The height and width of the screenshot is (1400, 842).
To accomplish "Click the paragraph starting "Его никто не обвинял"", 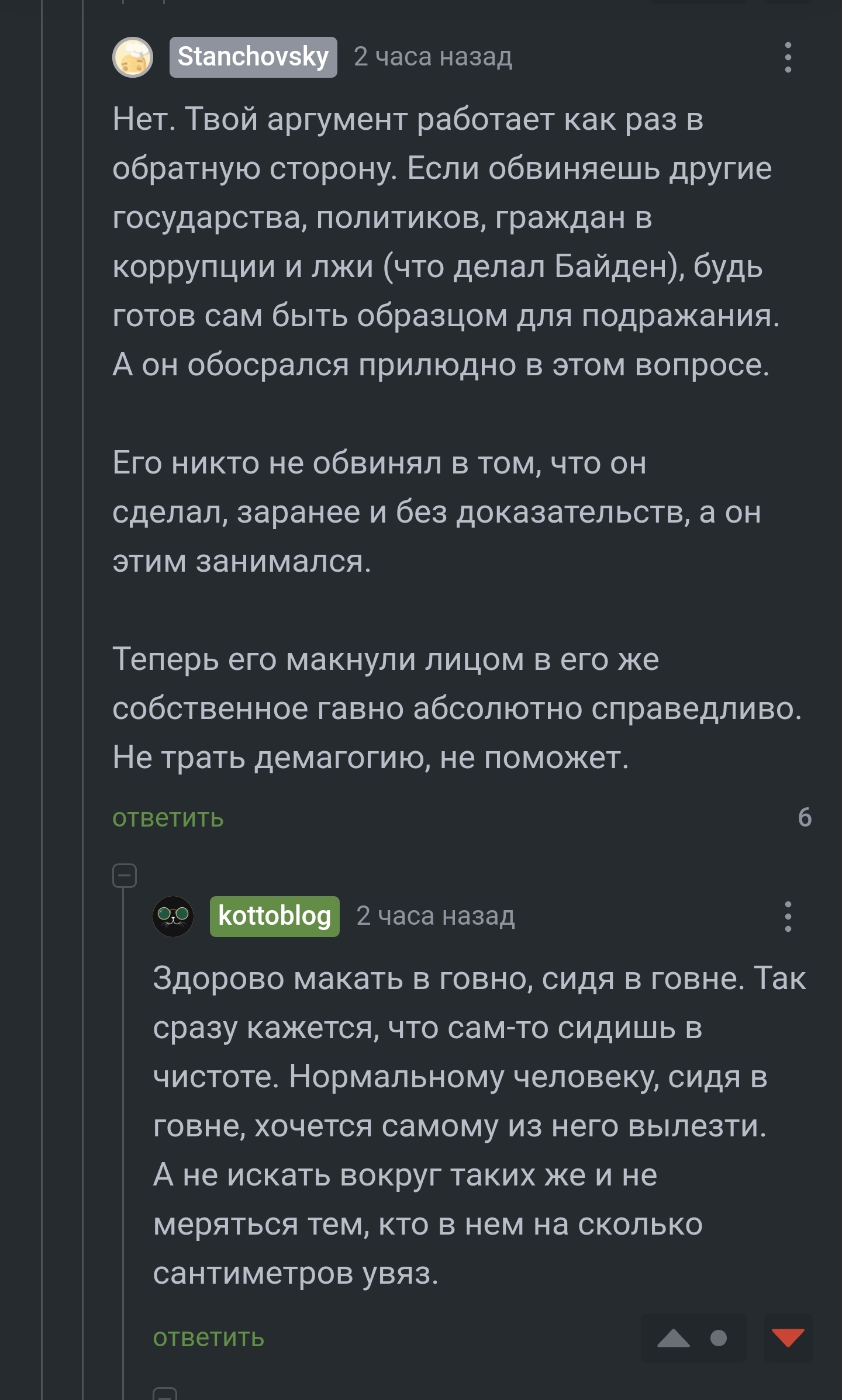I will point(409,512).
